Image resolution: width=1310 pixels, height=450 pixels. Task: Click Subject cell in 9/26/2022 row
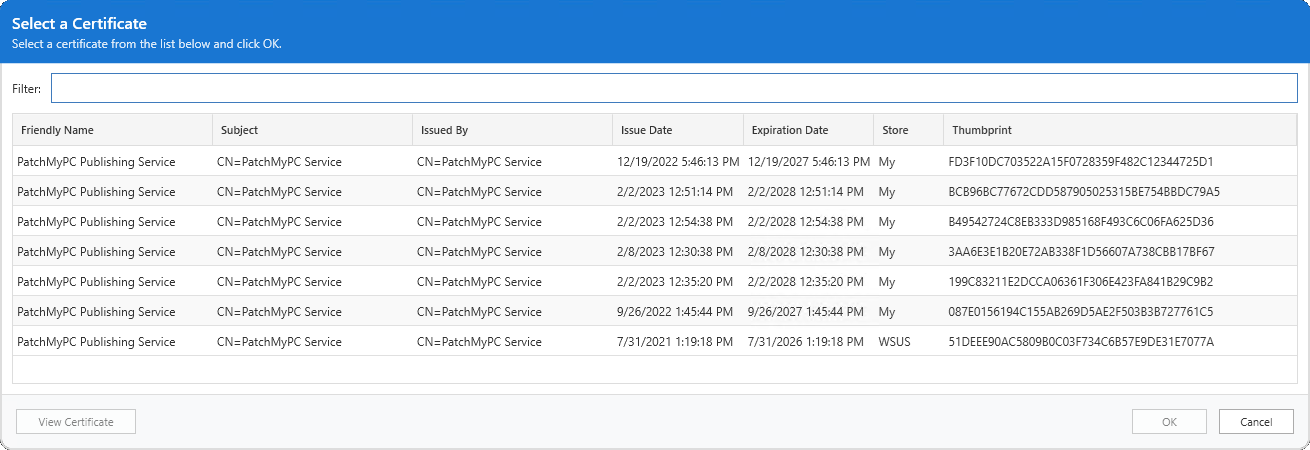point(279,312)
